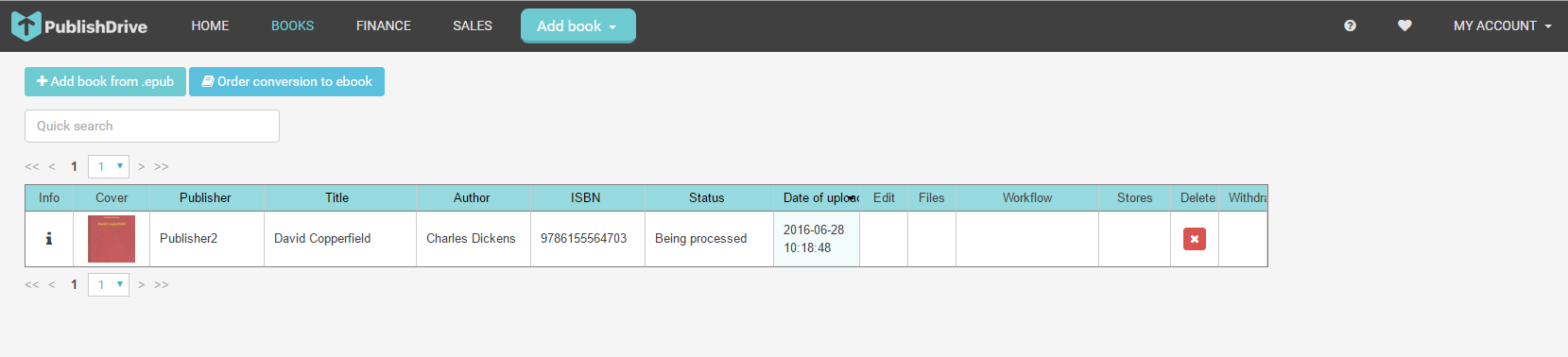Go to the HOME tab
The width and height of the screenshot is (1568, 357).
(210, 25)
